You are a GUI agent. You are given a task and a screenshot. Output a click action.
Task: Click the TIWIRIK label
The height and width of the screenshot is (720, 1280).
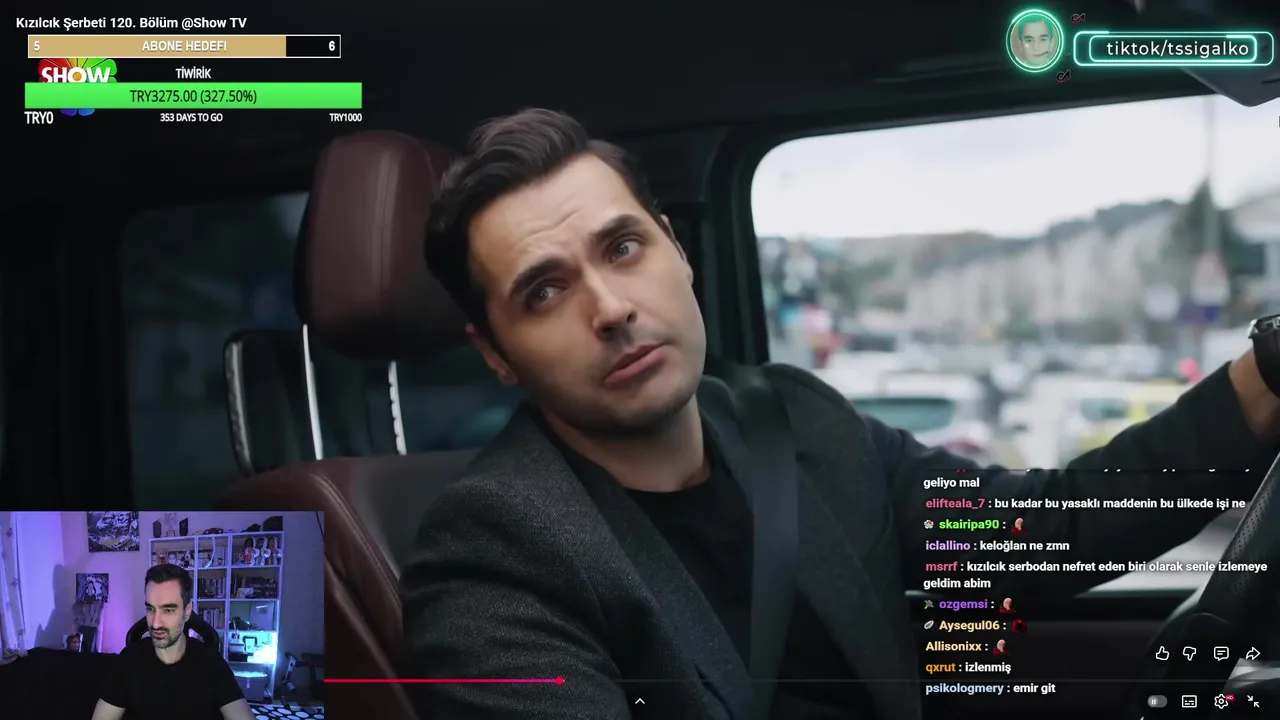tap(193, 74)
